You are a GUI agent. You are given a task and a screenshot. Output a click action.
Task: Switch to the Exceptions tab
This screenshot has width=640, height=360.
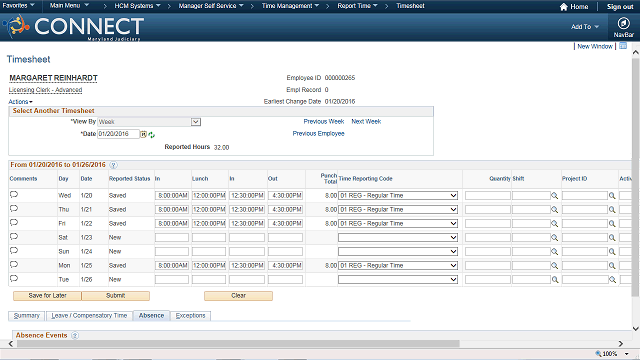click(x=191, y=316)
